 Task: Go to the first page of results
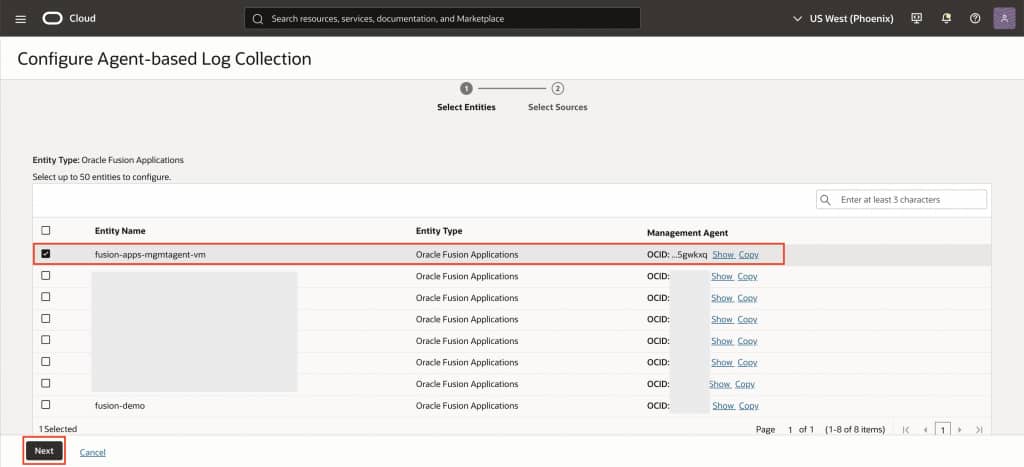point(906,430)
